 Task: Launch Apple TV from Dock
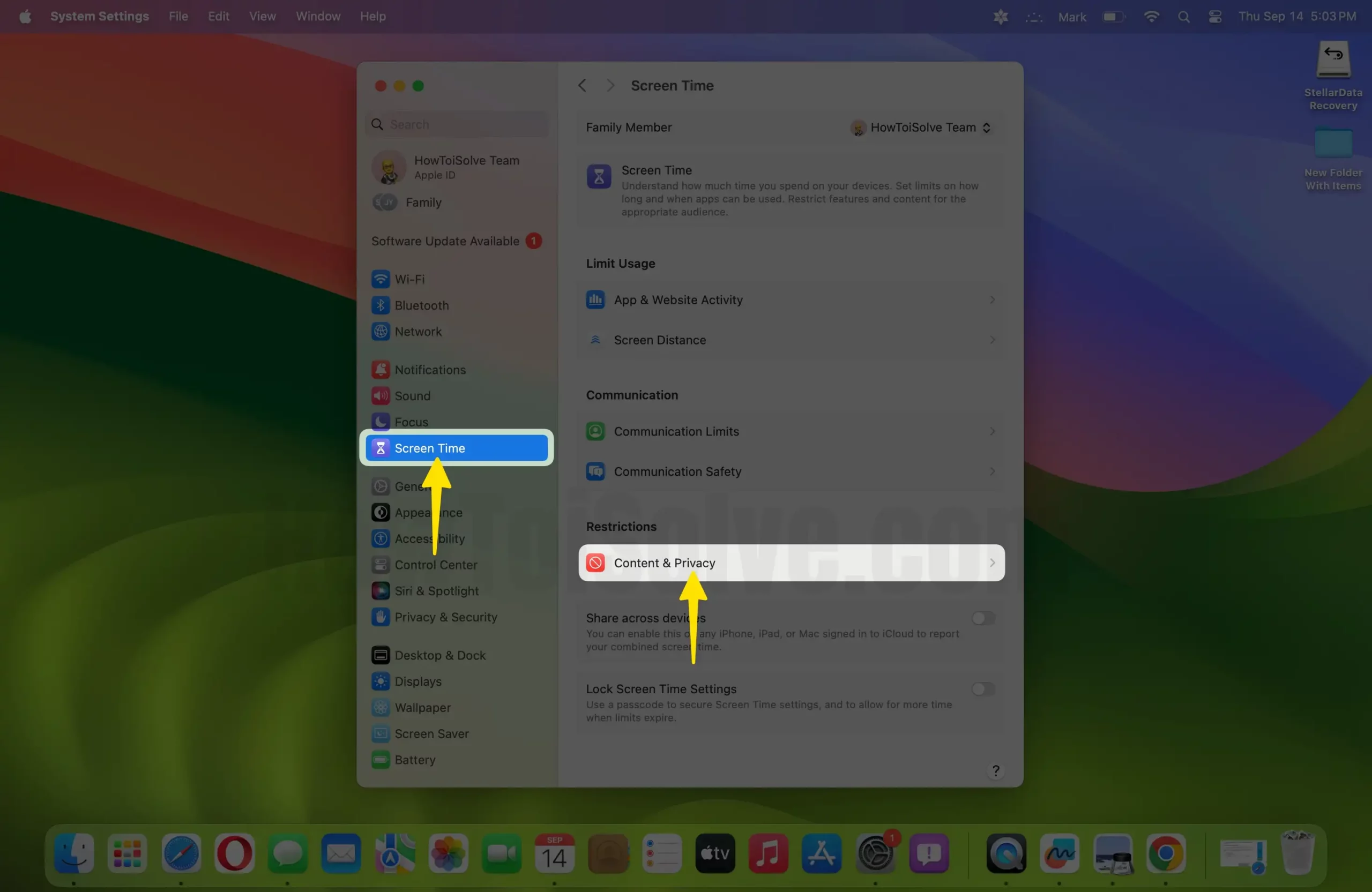pos(715,853)
